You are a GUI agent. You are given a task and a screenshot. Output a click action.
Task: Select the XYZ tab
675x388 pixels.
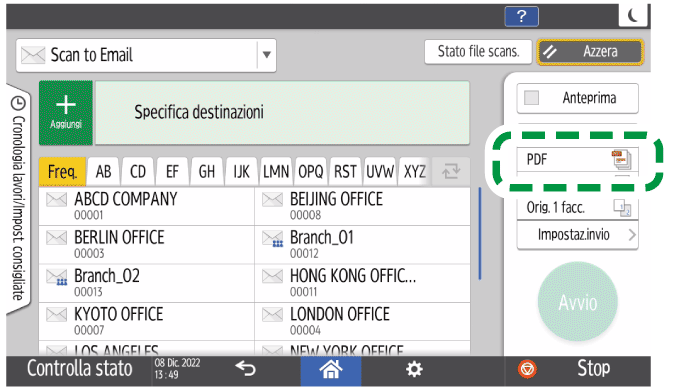coord(414,172)
